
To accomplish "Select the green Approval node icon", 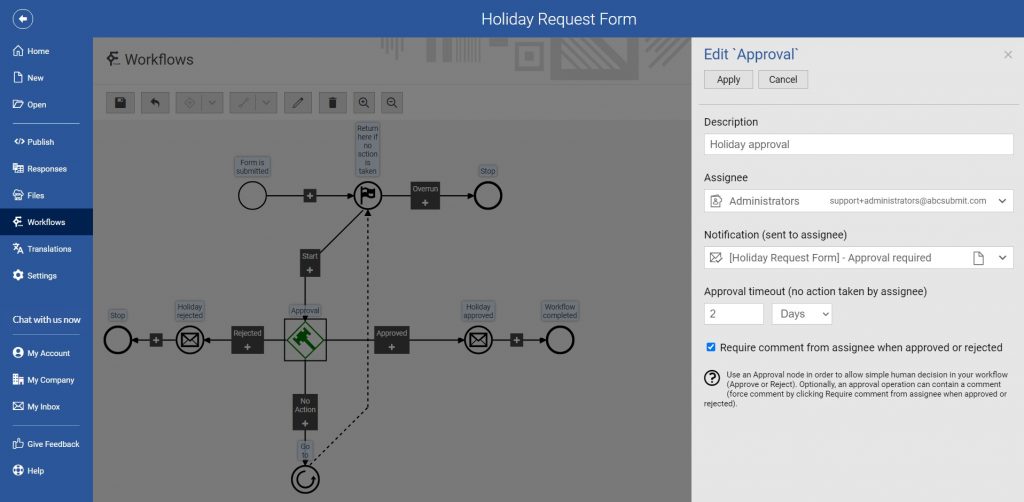I will click(x=305, y=340).
